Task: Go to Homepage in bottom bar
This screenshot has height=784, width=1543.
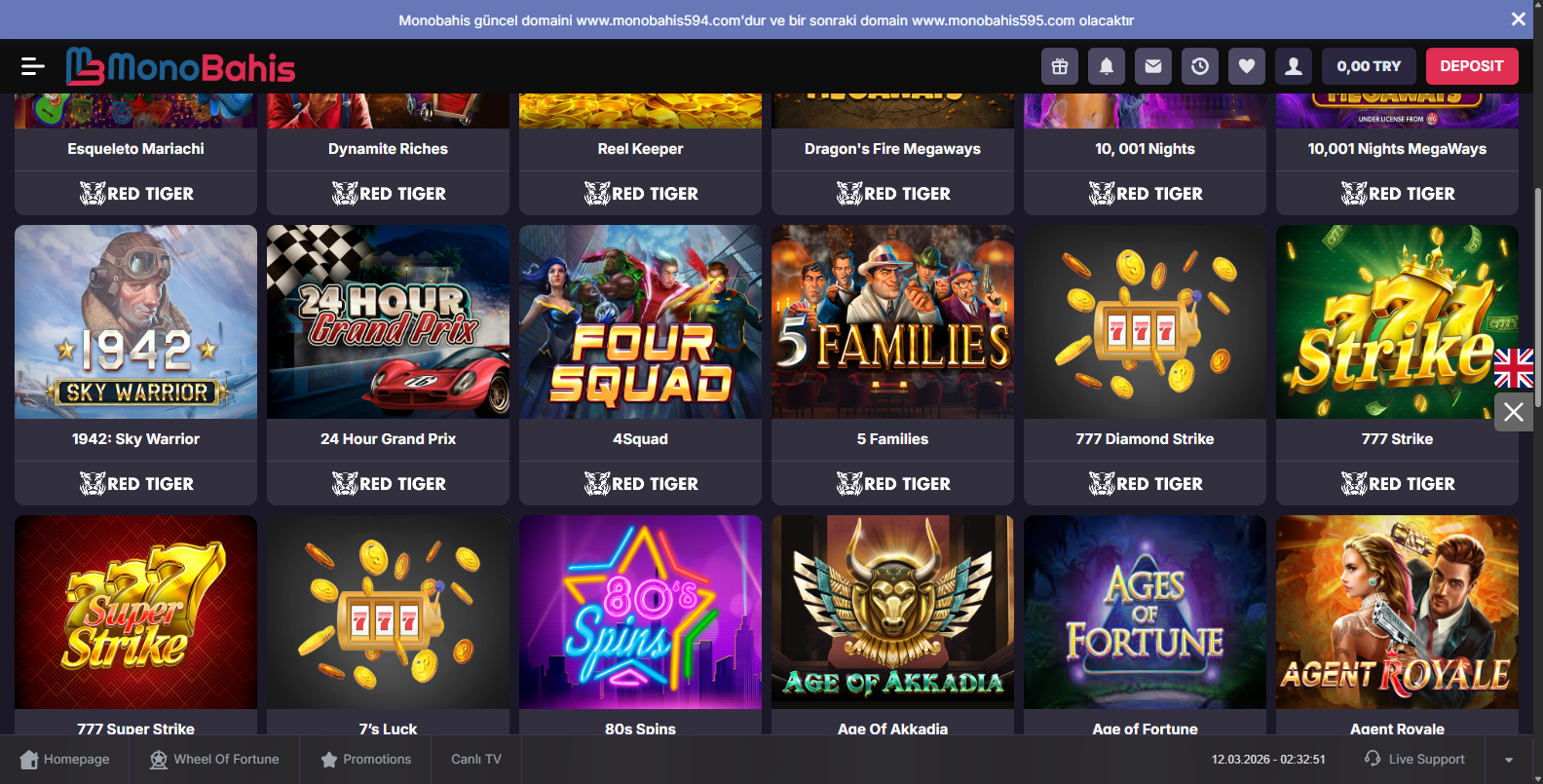Action: point(64,760)
